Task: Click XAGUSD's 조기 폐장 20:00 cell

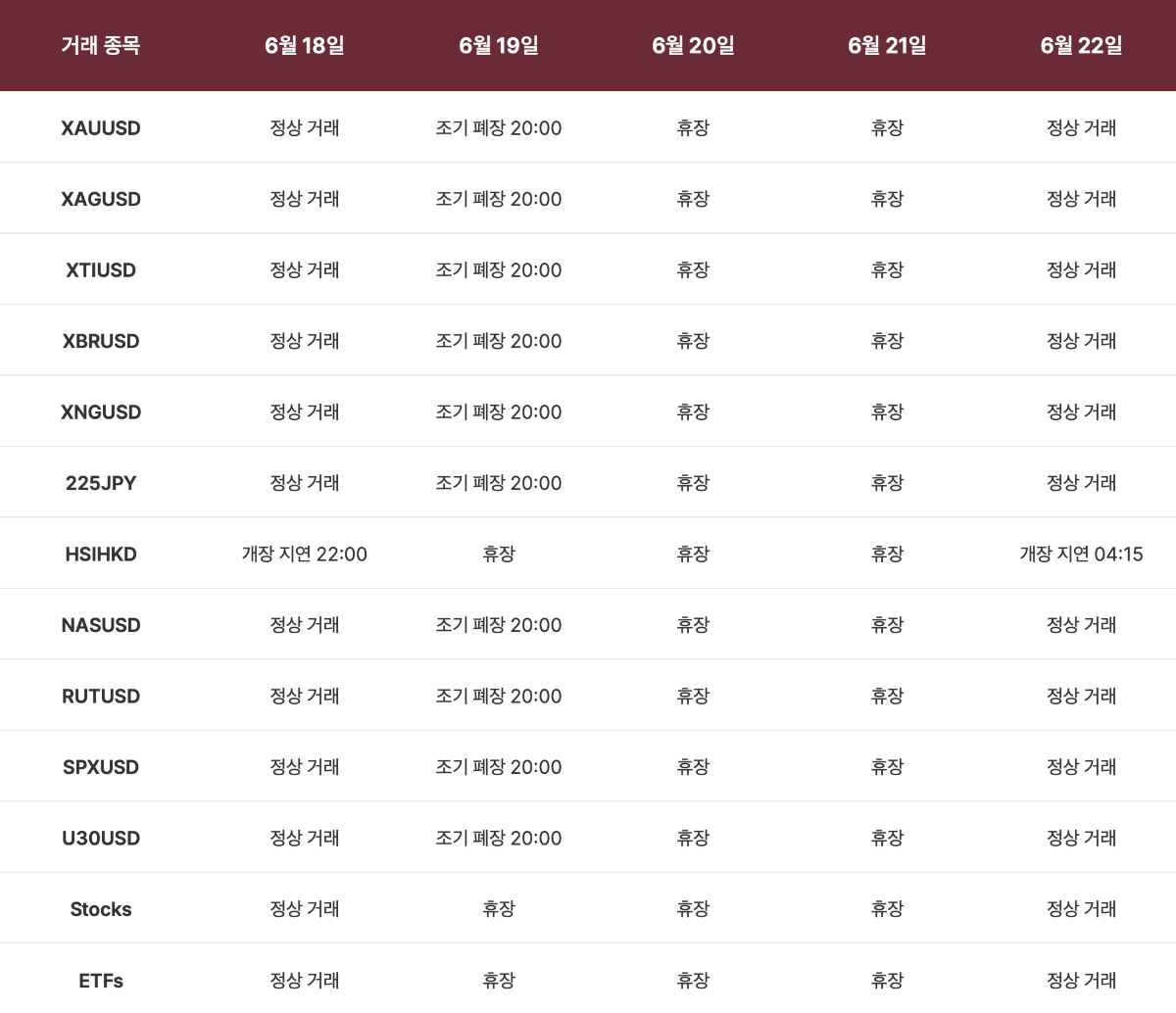Action: pos(499,199)
